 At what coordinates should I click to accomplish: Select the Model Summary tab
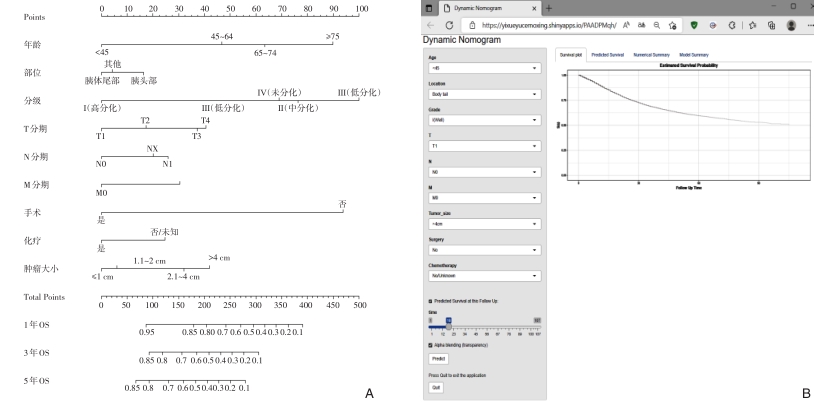pos(694,54)
